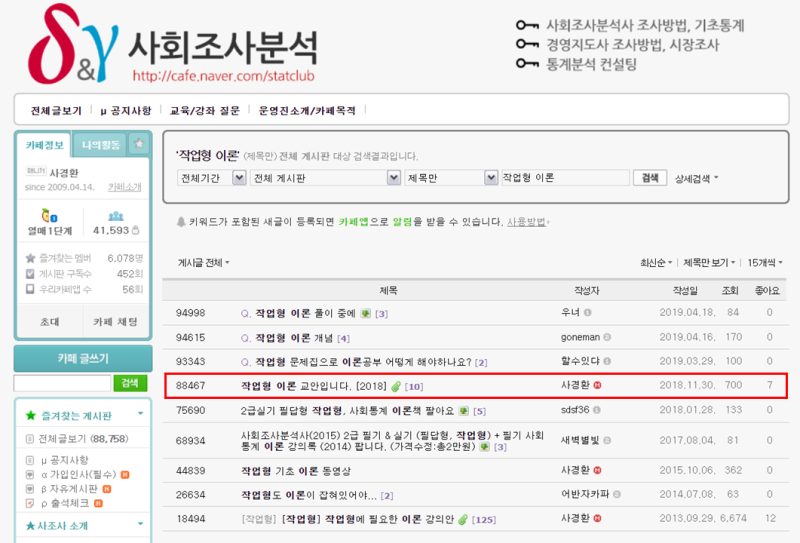Open the [10] comments link on post 88467

tap(414, 387)
